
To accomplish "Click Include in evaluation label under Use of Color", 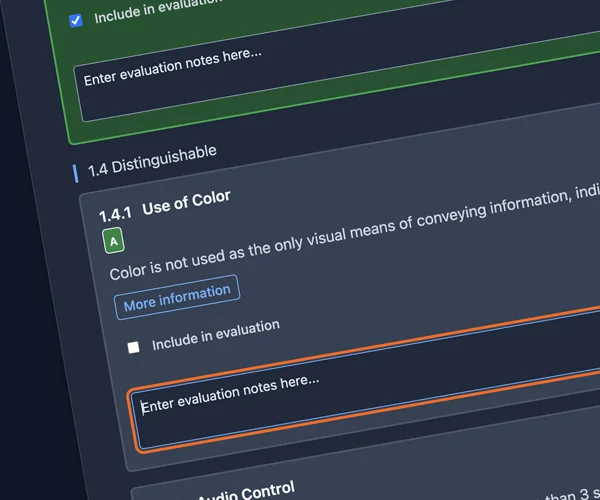I will [x=215, y=335].
